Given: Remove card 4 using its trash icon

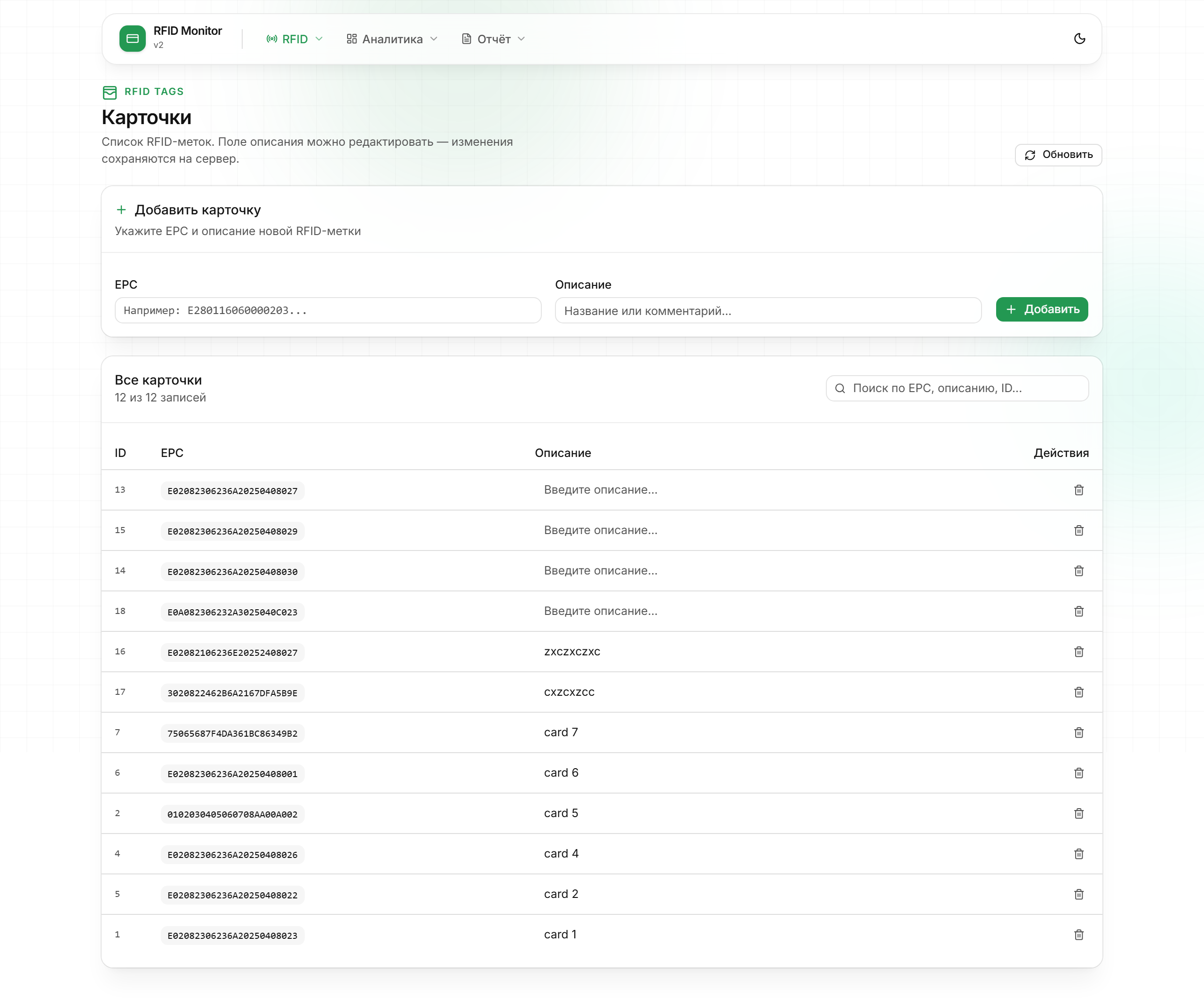Looking at the screenshot, I should pos(1078,854).
